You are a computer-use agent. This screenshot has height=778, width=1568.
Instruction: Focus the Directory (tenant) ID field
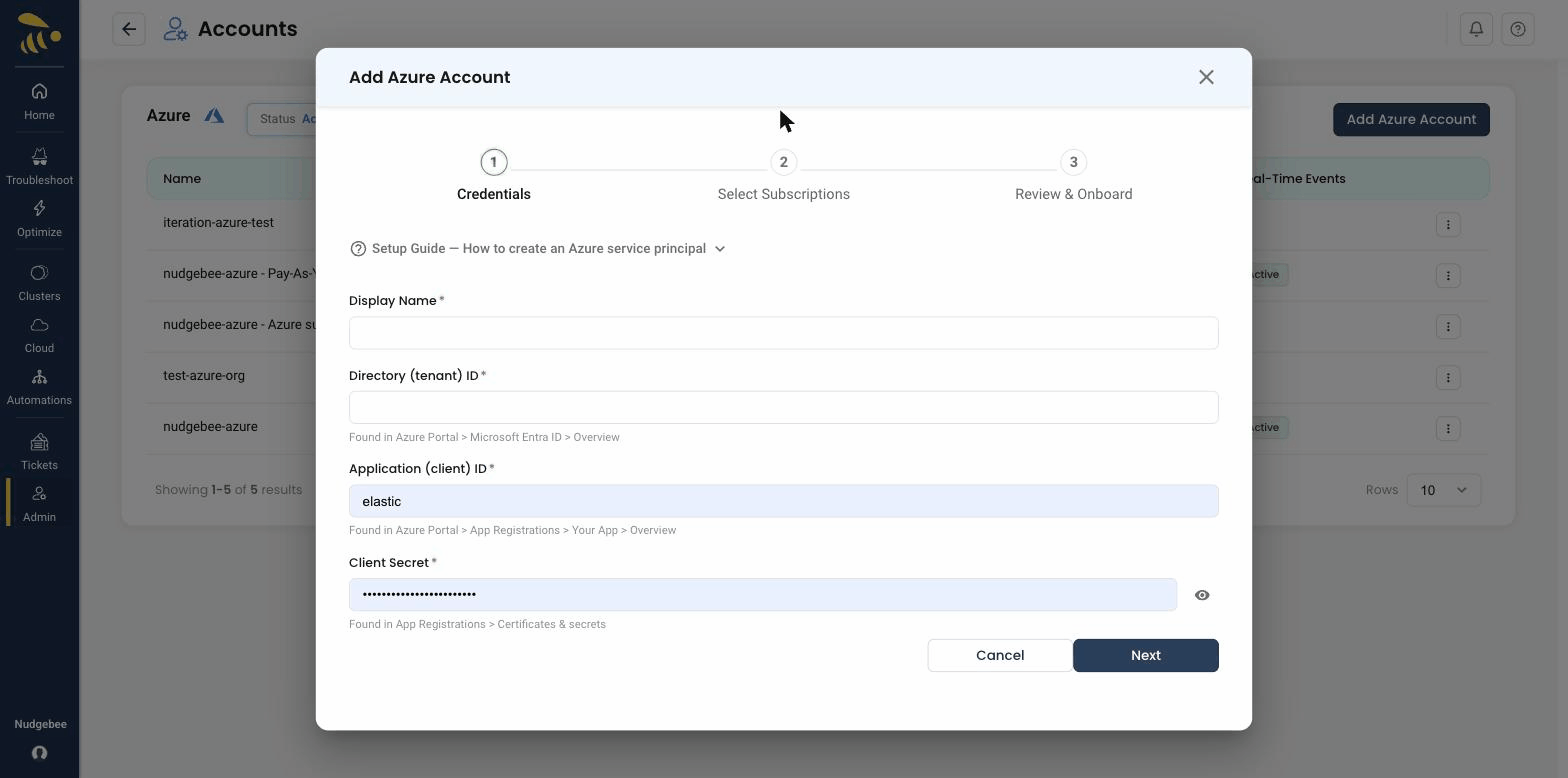tap(784, 407)
